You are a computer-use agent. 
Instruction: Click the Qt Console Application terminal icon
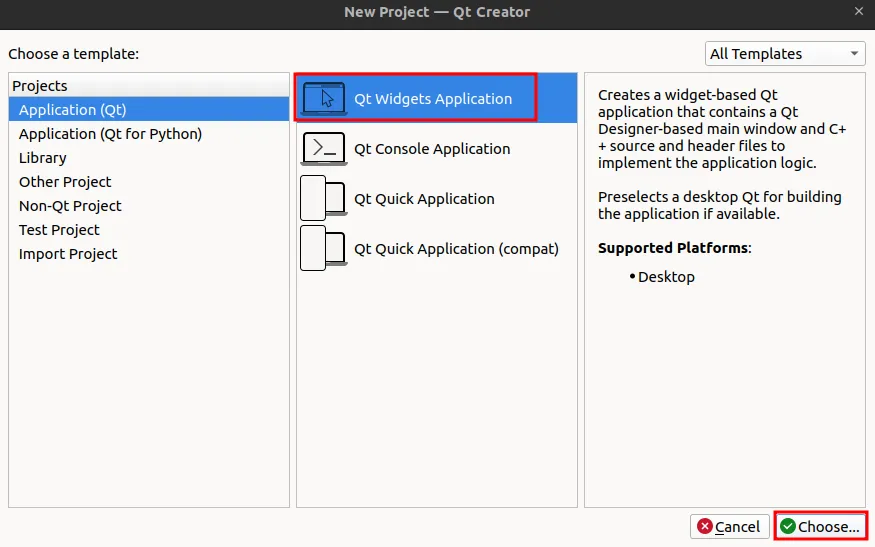pos(324,148)
